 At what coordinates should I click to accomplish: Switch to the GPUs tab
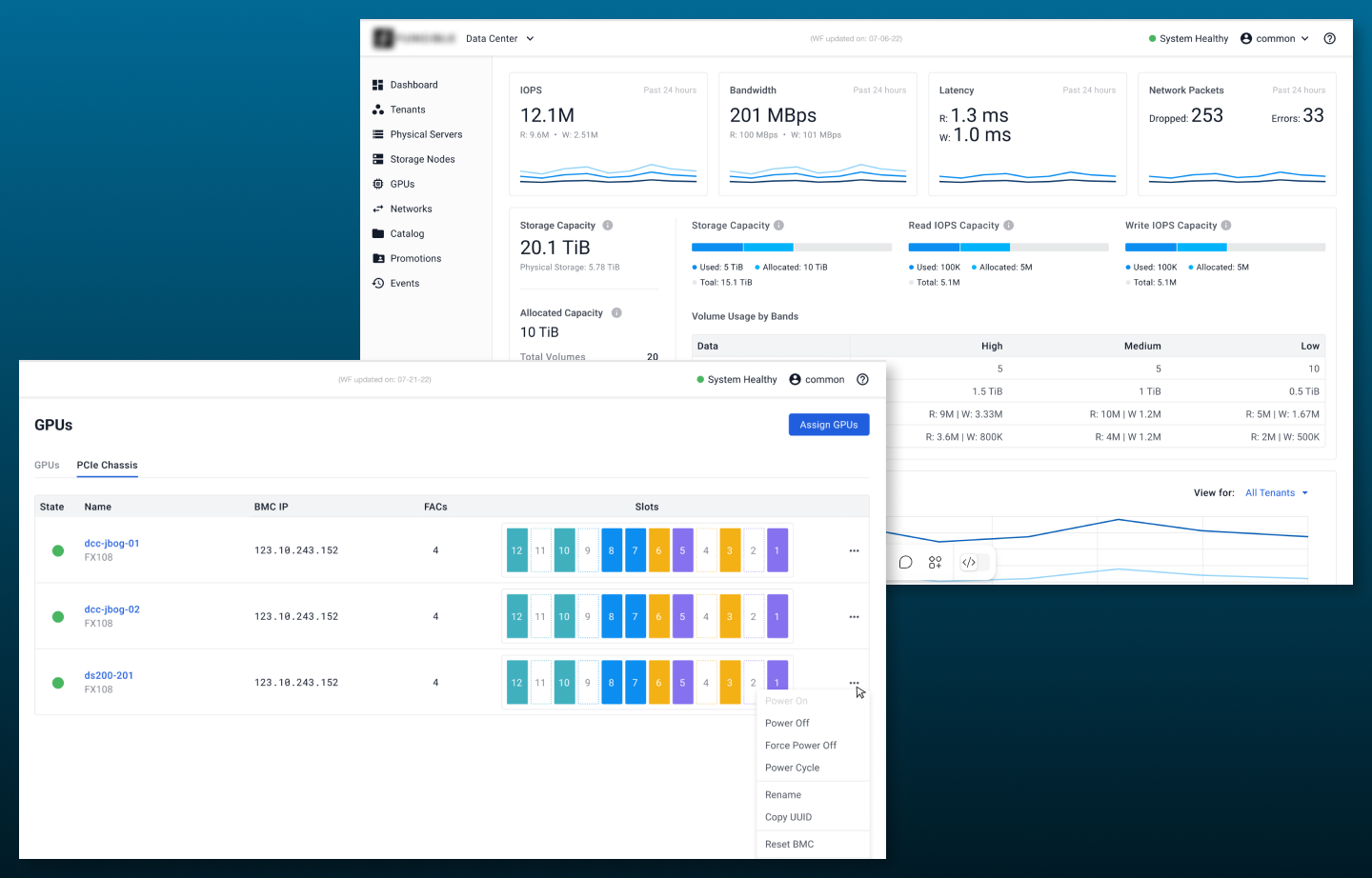[47, 466]
